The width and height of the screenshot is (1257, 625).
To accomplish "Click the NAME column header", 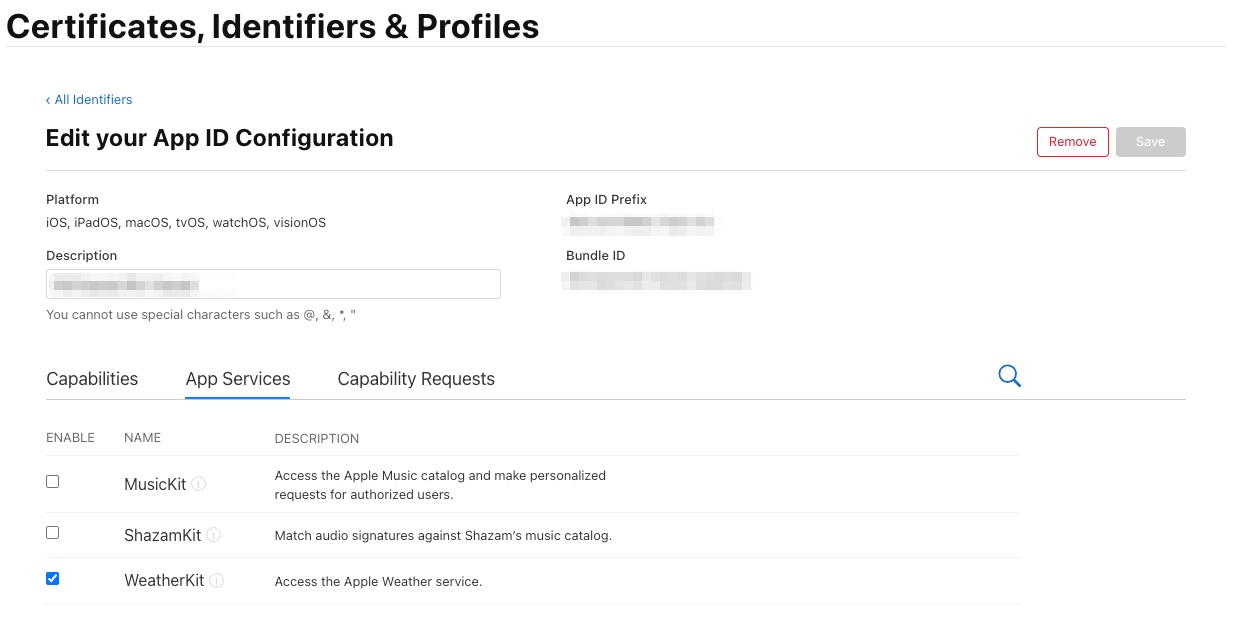I will click(142, 437).
